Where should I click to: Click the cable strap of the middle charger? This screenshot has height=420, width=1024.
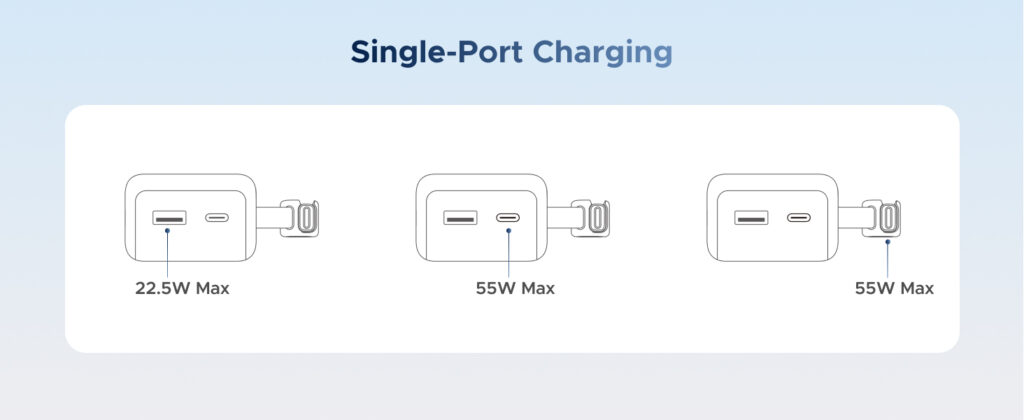pos(560,218)
